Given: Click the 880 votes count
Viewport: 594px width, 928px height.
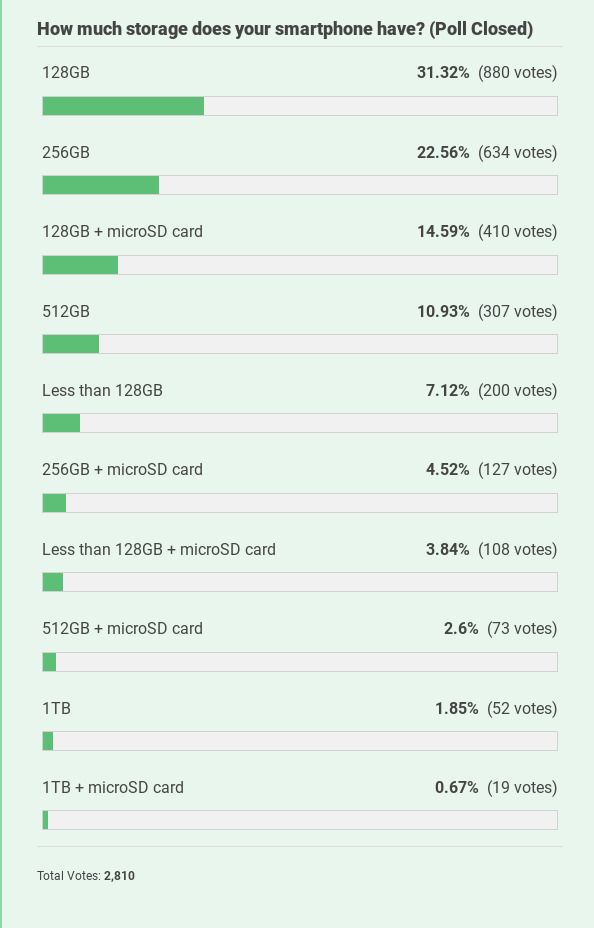Looking at the screenshot, I should point(517,72).
